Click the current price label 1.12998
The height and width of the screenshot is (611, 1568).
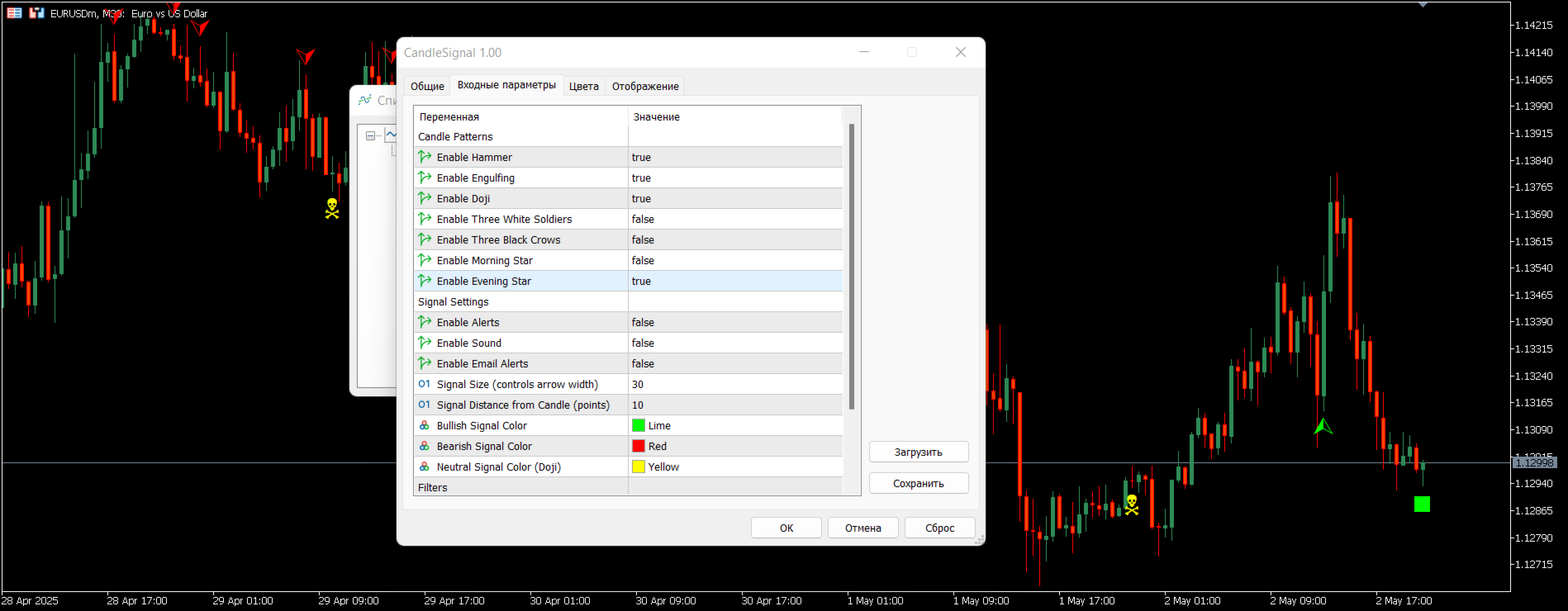(1535, 462)
